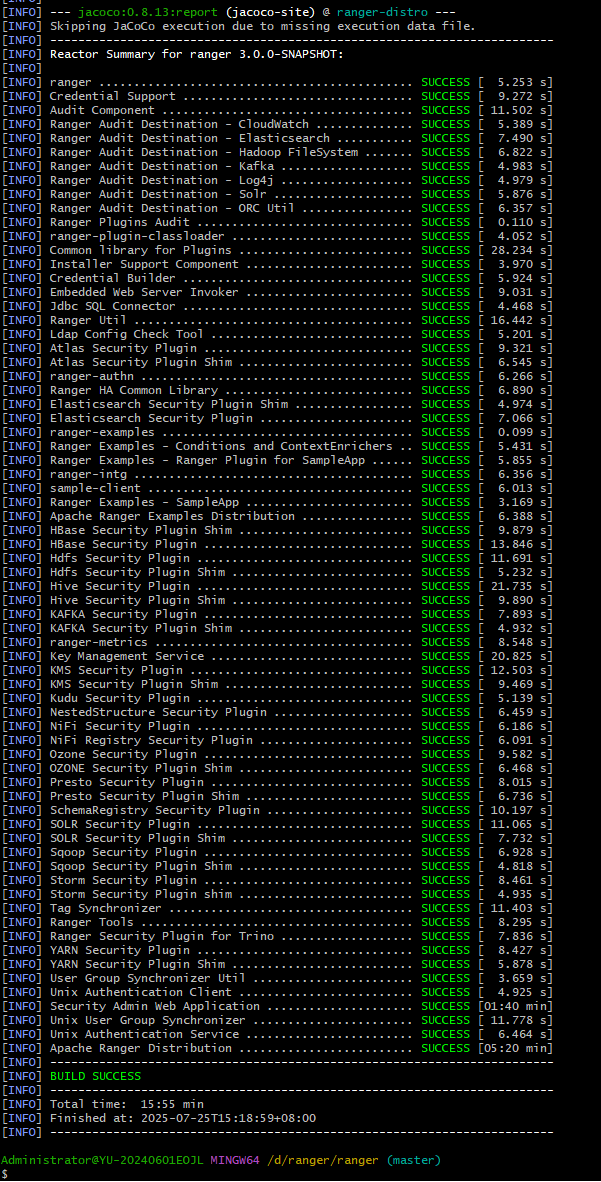Viewport: 601px width, 1182px height.
Task: Click 'KMS Security Plugin Shim' line
Action: click(x=278, y=684)
